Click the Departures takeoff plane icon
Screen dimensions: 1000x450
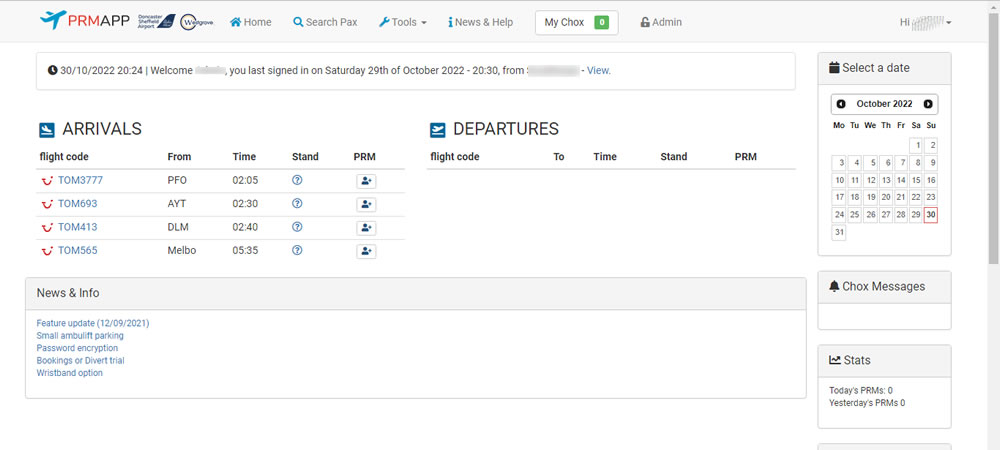(438, 130)
